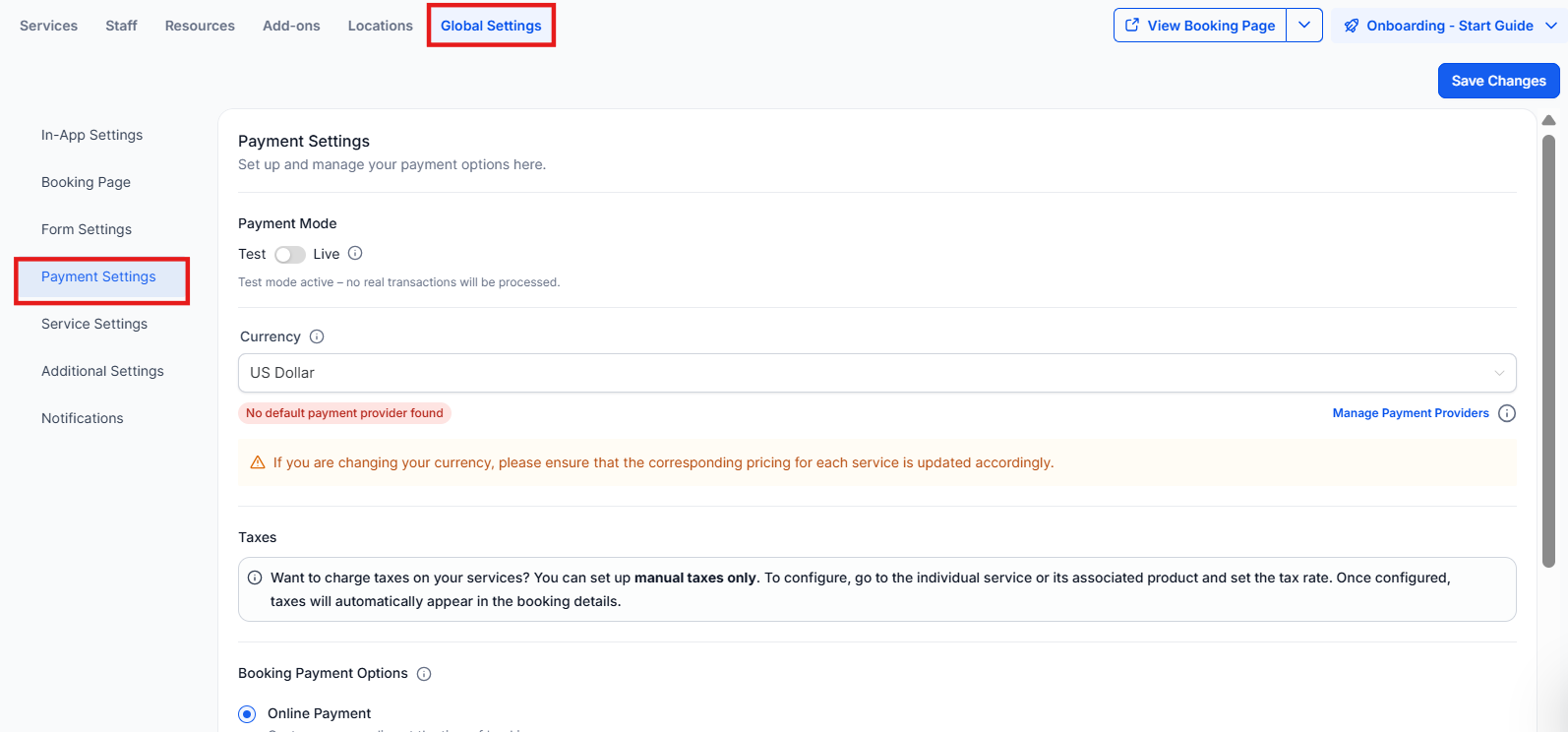Click the Currency info icon
The image size is (1568, 732).
pyautogui.click(x=317, y=336)
